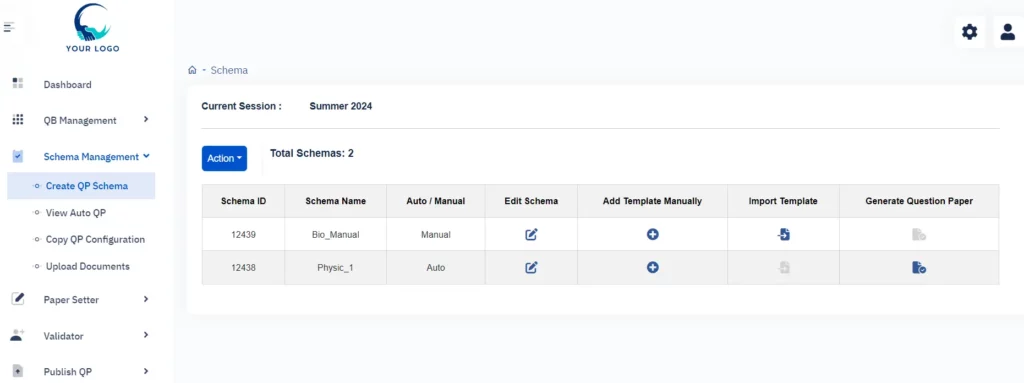
Task: Add template manually for Bio_Manual
Action: point(652,234)
